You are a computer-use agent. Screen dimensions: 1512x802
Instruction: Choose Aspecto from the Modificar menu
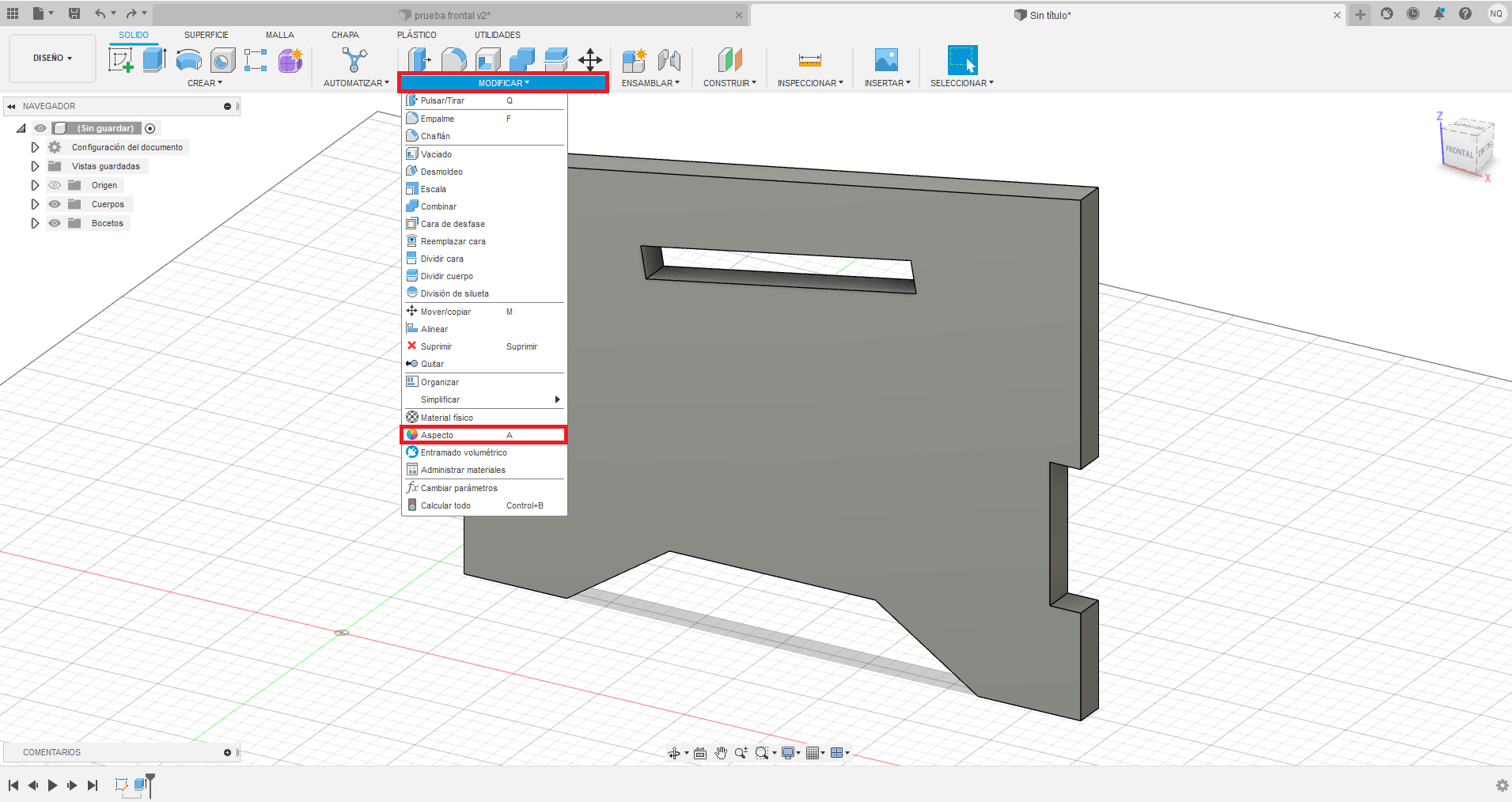(x=438, y=435)
